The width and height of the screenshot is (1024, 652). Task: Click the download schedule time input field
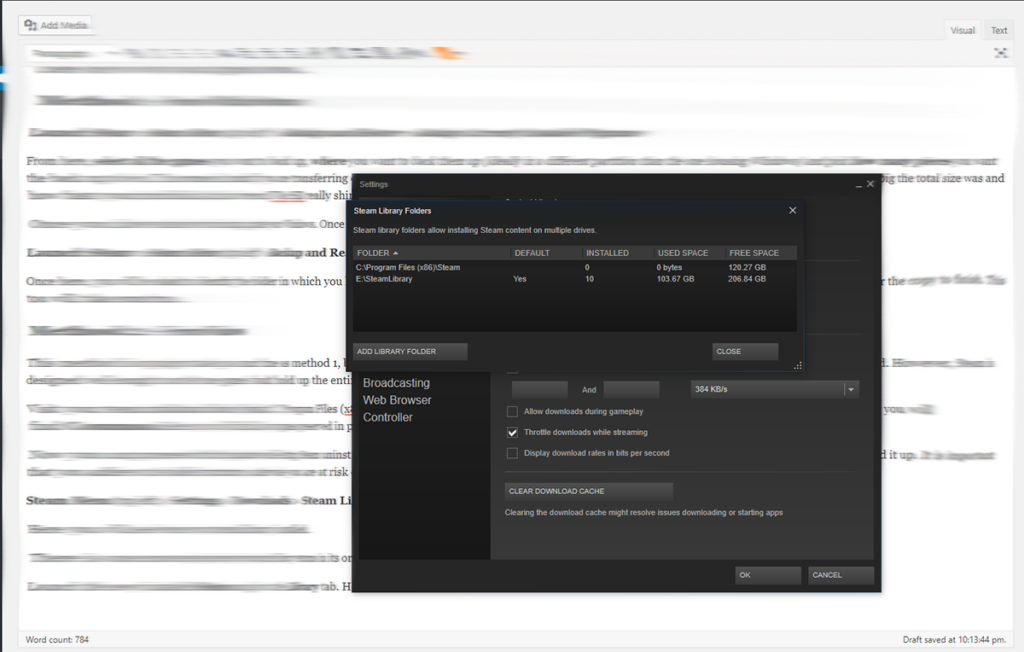(x=540, y=389)
